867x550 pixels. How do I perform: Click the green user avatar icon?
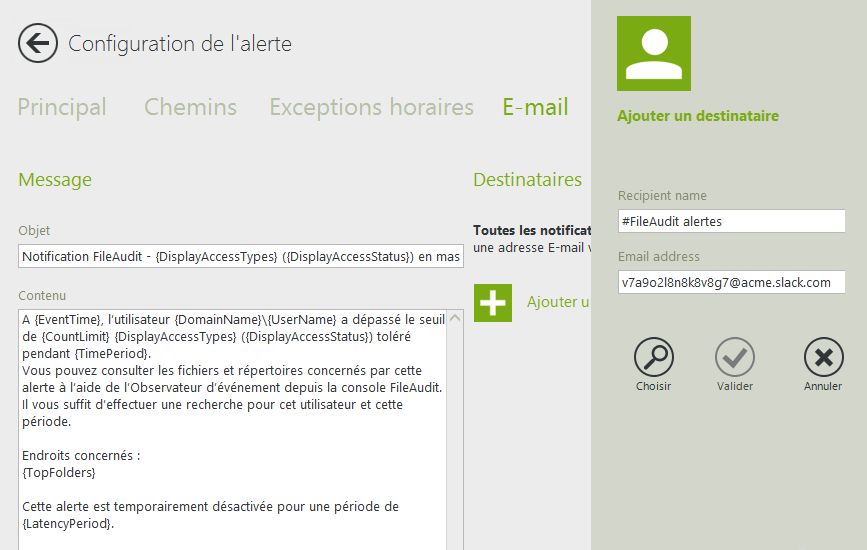pos(654,54)
